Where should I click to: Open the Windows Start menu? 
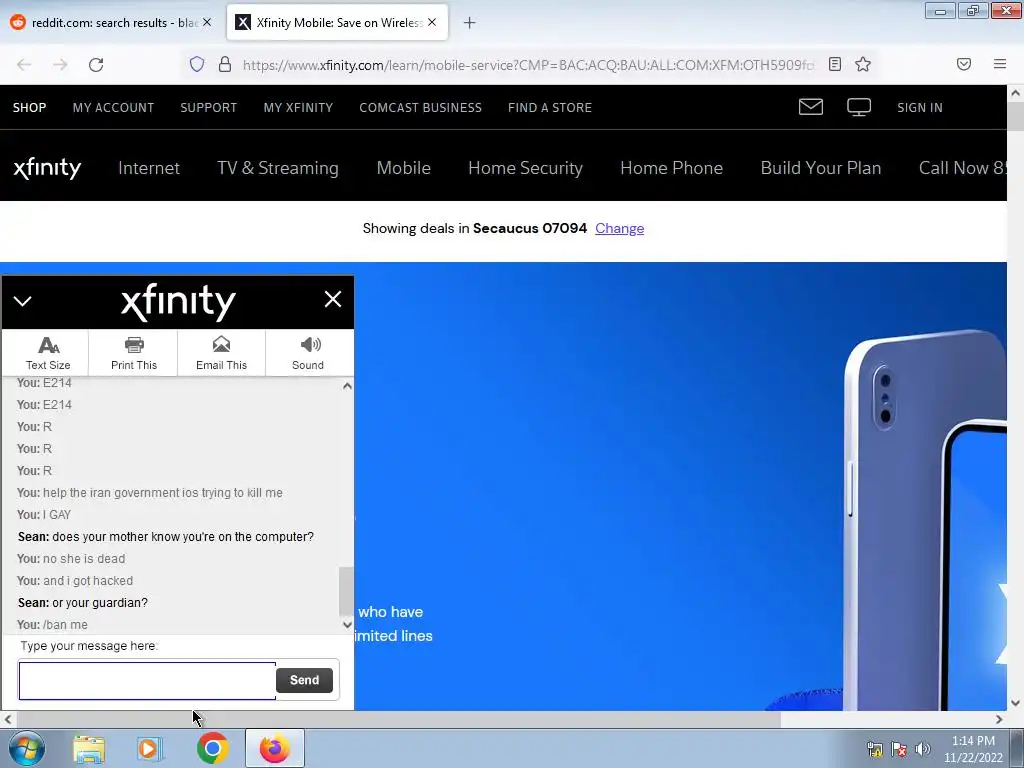coord(26,748)
